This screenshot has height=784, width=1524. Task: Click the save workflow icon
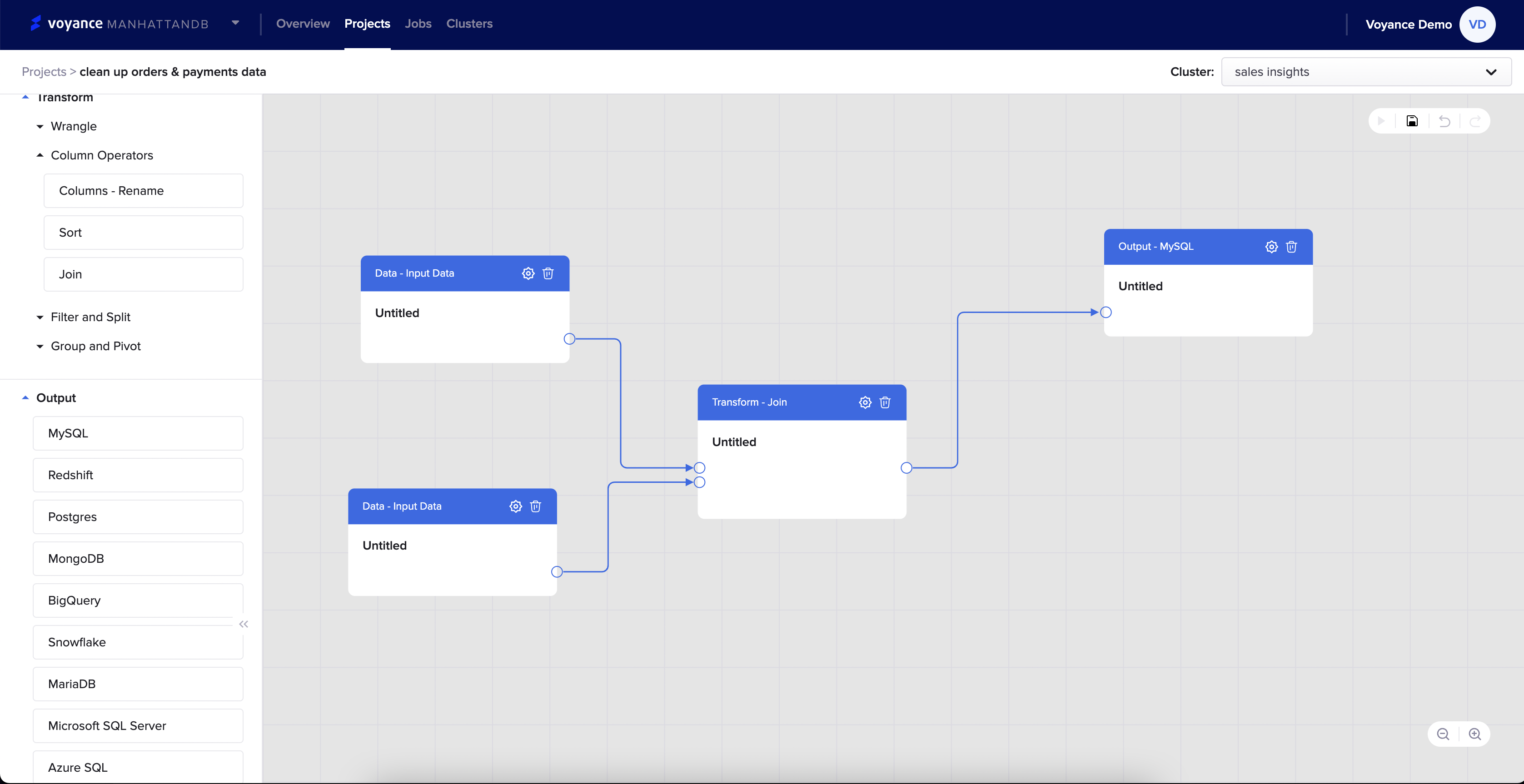pyautogui.click(x=1412, y=121)
